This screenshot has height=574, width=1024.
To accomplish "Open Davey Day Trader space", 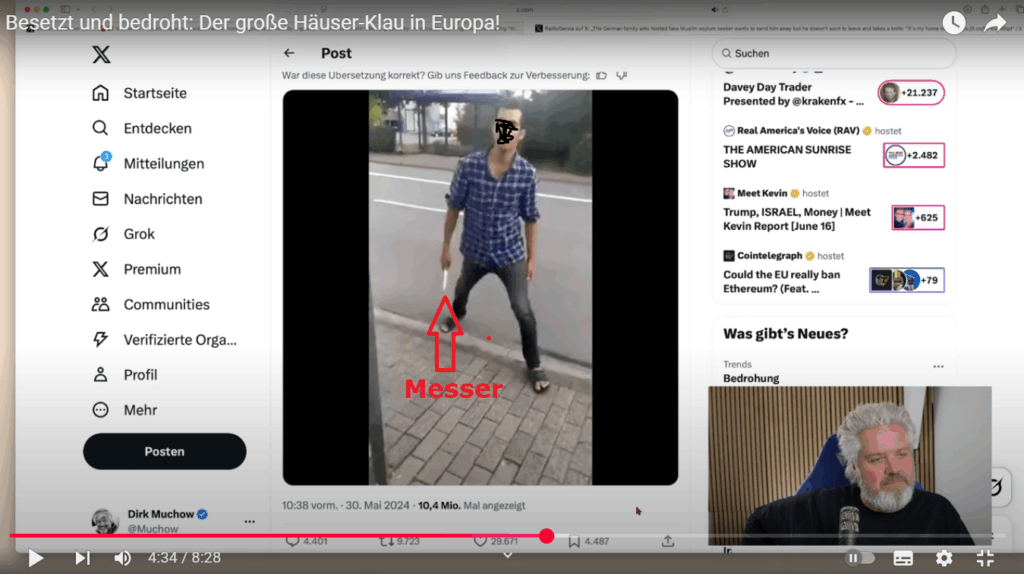I will click(x=793, y=94).
